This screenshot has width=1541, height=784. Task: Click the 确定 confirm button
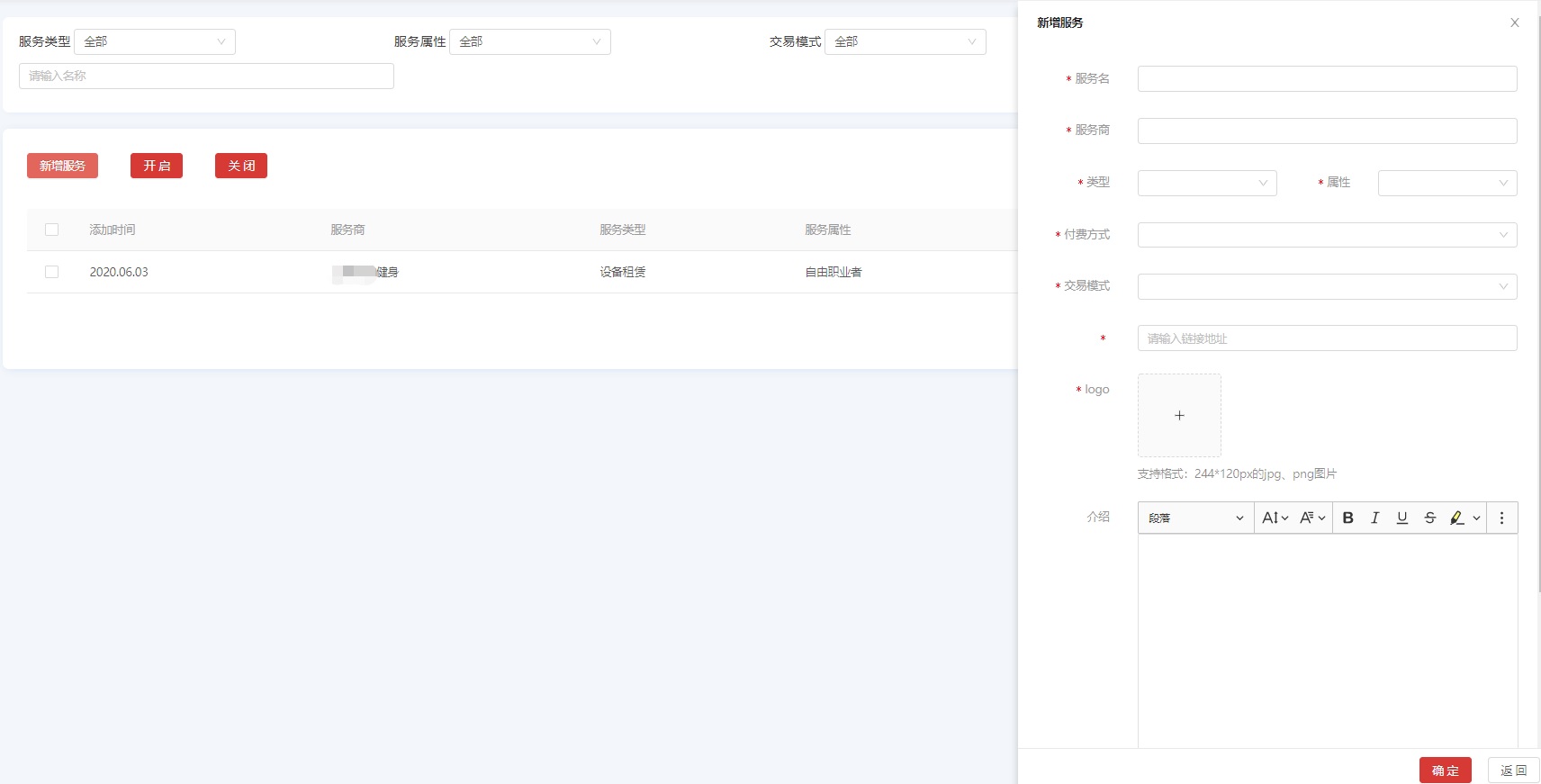tap(1445, 770)
